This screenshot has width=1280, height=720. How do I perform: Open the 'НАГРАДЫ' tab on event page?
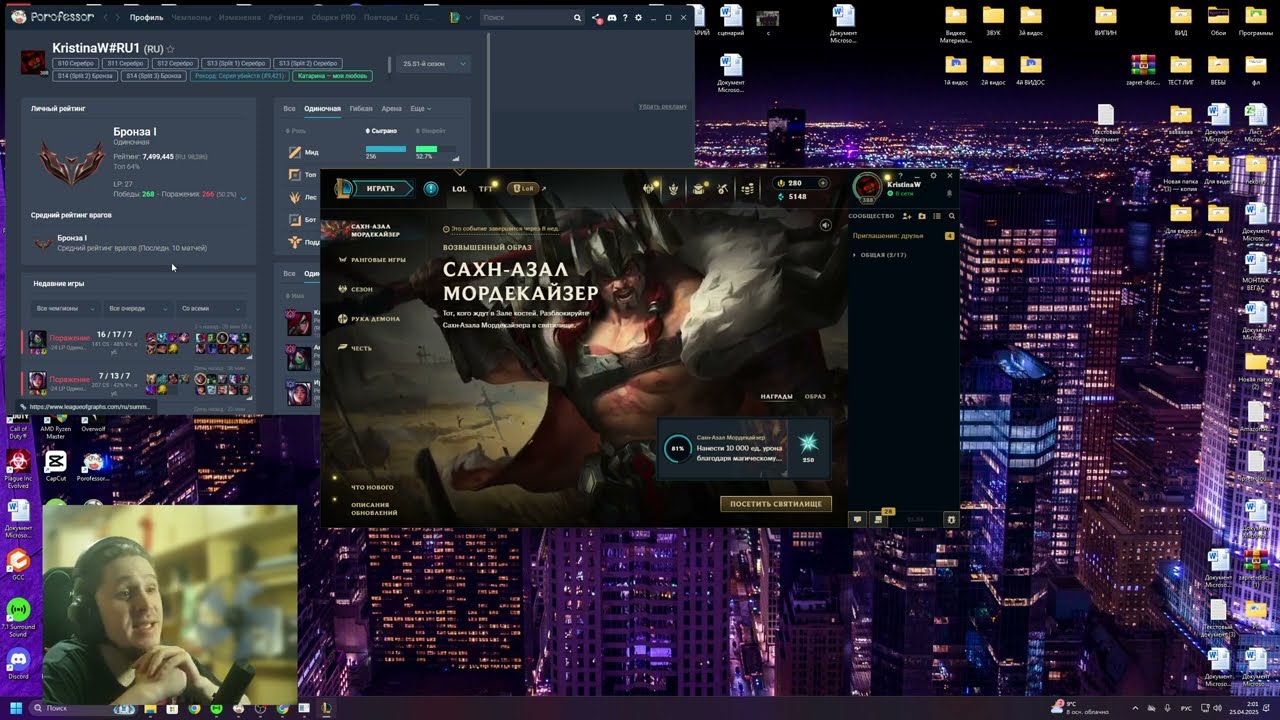(x=776, y=396)
